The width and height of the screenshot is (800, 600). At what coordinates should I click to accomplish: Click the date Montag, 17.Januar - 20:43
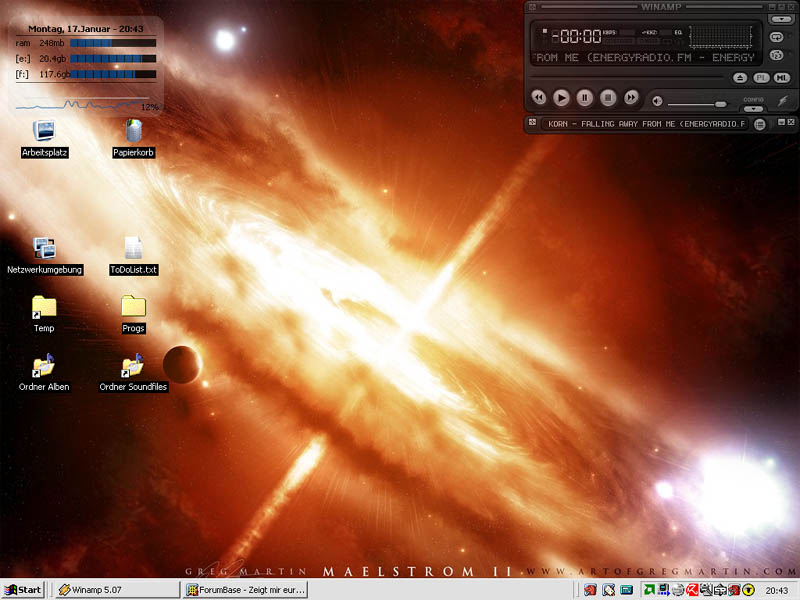[x=86, y=29]
